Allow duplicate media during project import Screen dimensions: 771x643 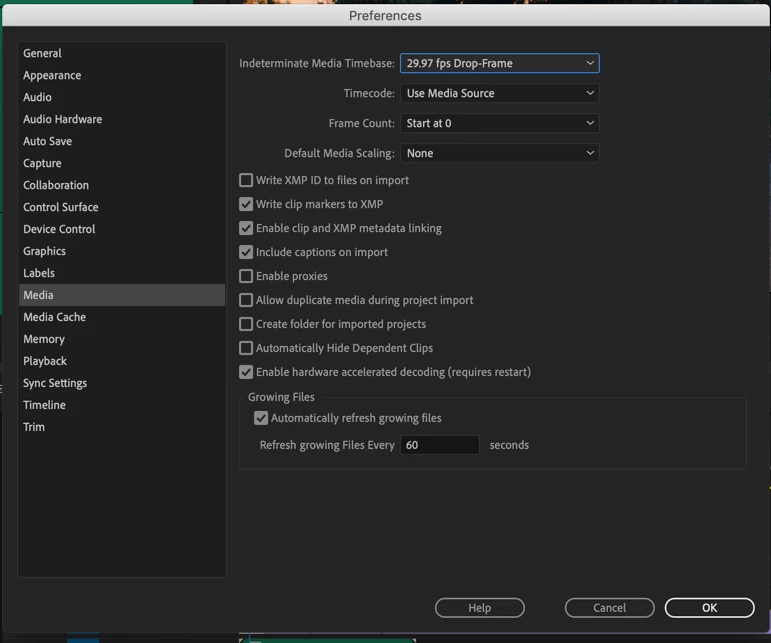coord(246,300)
